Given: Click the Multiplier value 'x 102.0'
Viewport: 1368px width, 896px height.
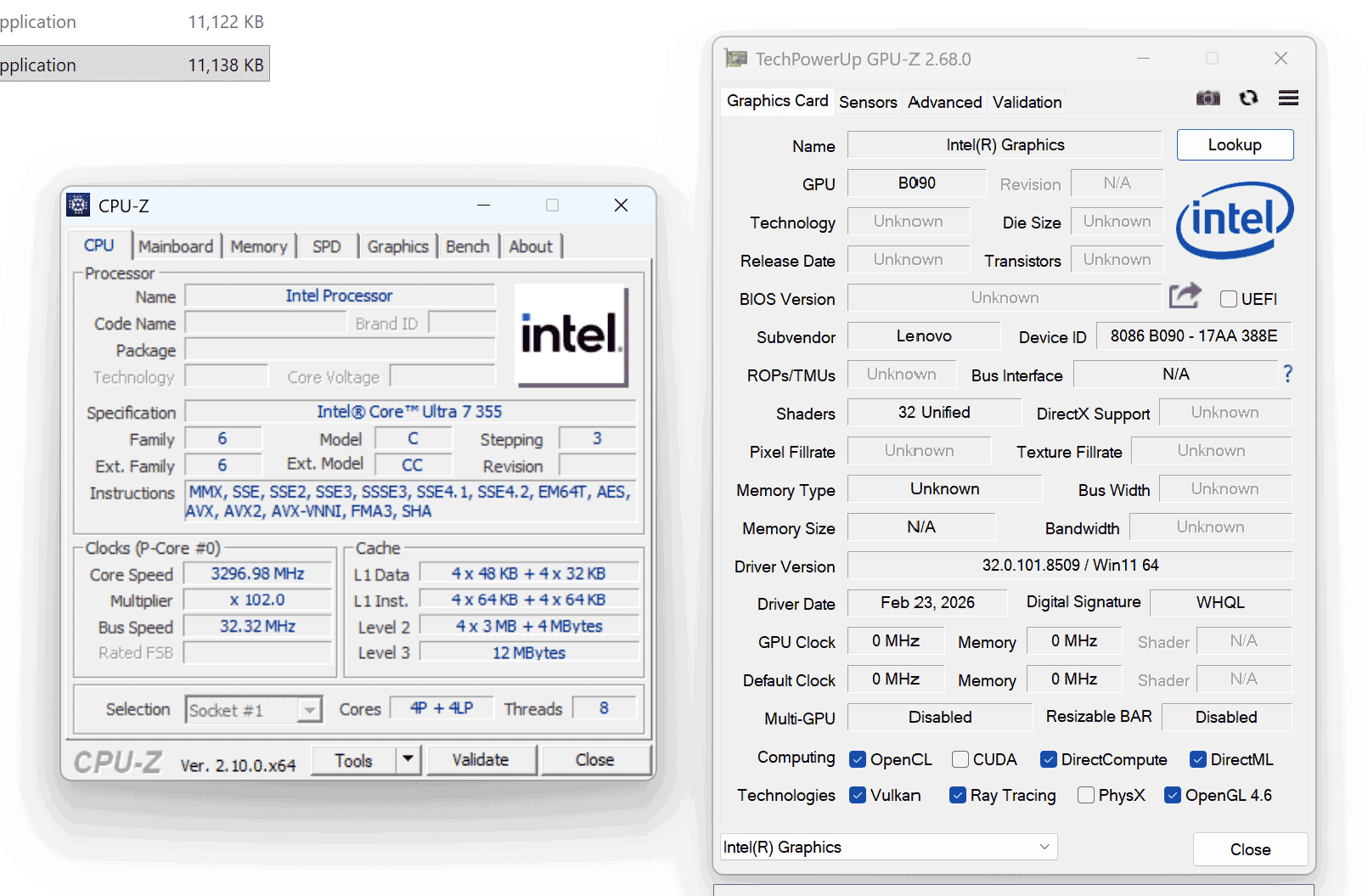Looking at the screenshot, I should (x=257, y=600).
